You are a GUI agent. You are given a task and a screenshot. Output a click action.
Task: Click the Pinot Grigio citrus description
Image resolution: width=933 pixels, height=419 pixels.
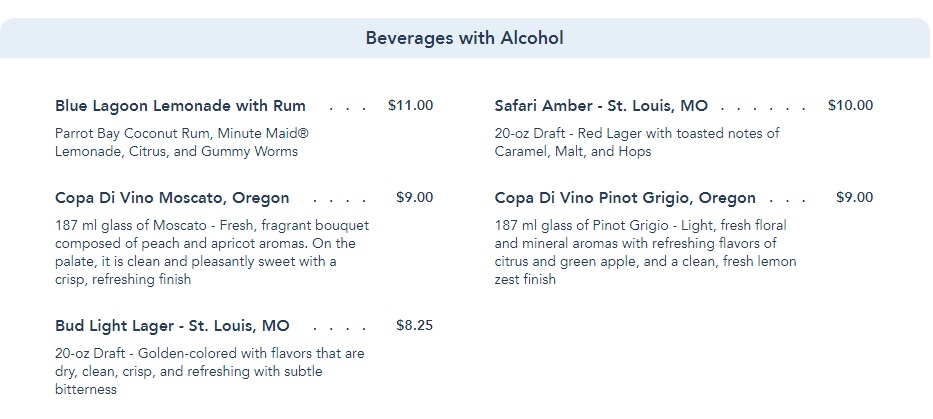(645, 252)
